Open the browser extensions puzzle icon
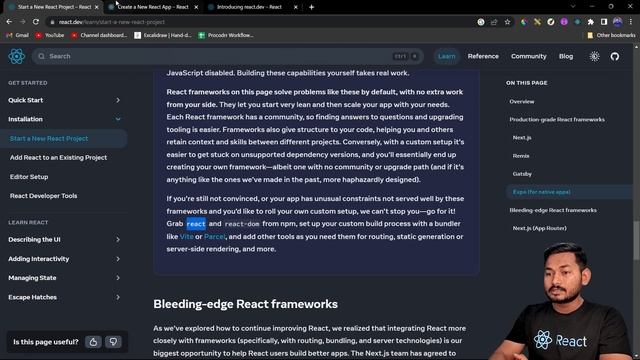This screenshot has height=360, width=640. pyautogui.click(x=591, y=22)
